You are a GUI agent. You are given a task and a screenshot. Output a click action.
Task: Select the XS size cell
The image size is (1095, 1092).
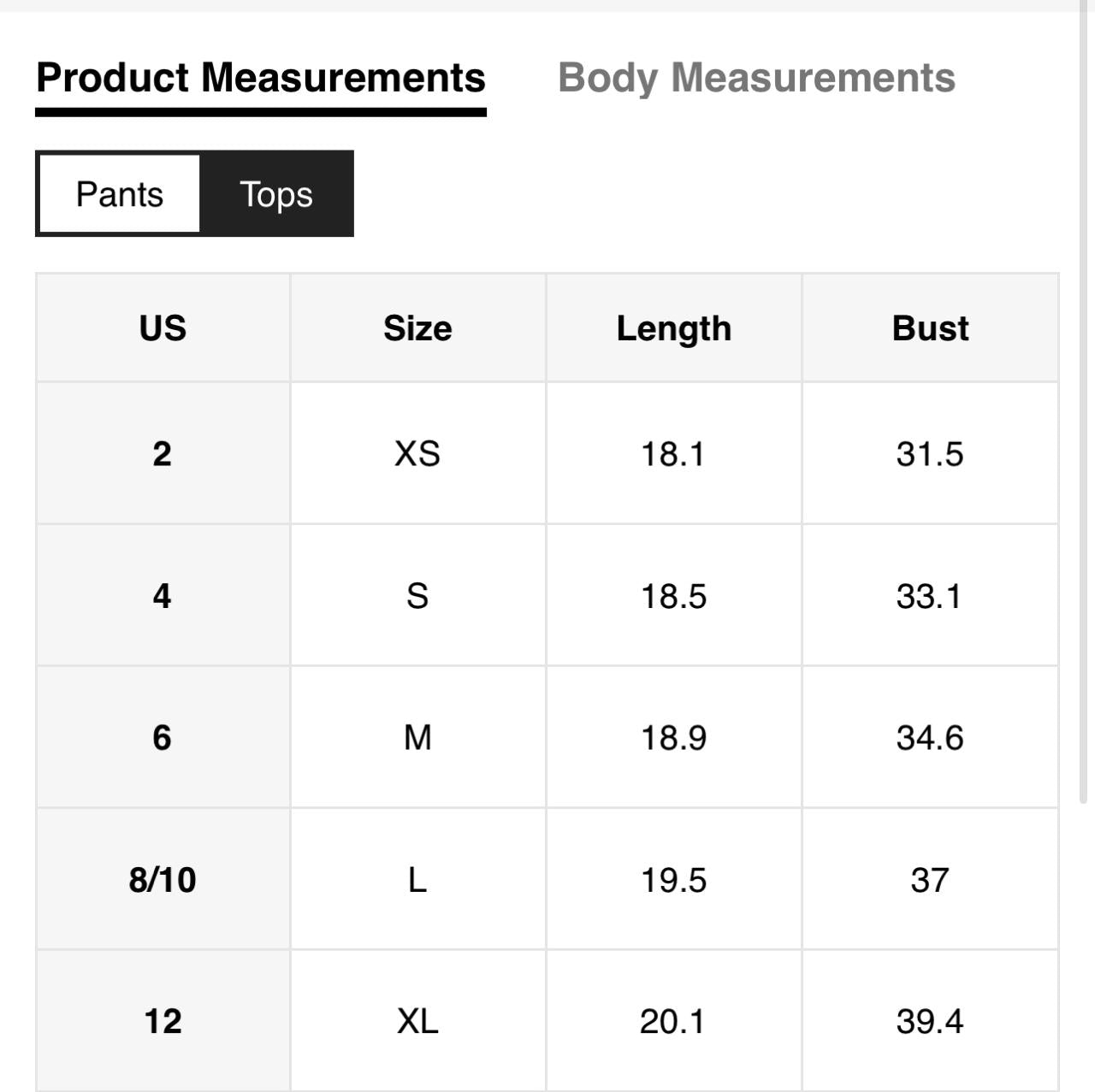coord(417,453)
